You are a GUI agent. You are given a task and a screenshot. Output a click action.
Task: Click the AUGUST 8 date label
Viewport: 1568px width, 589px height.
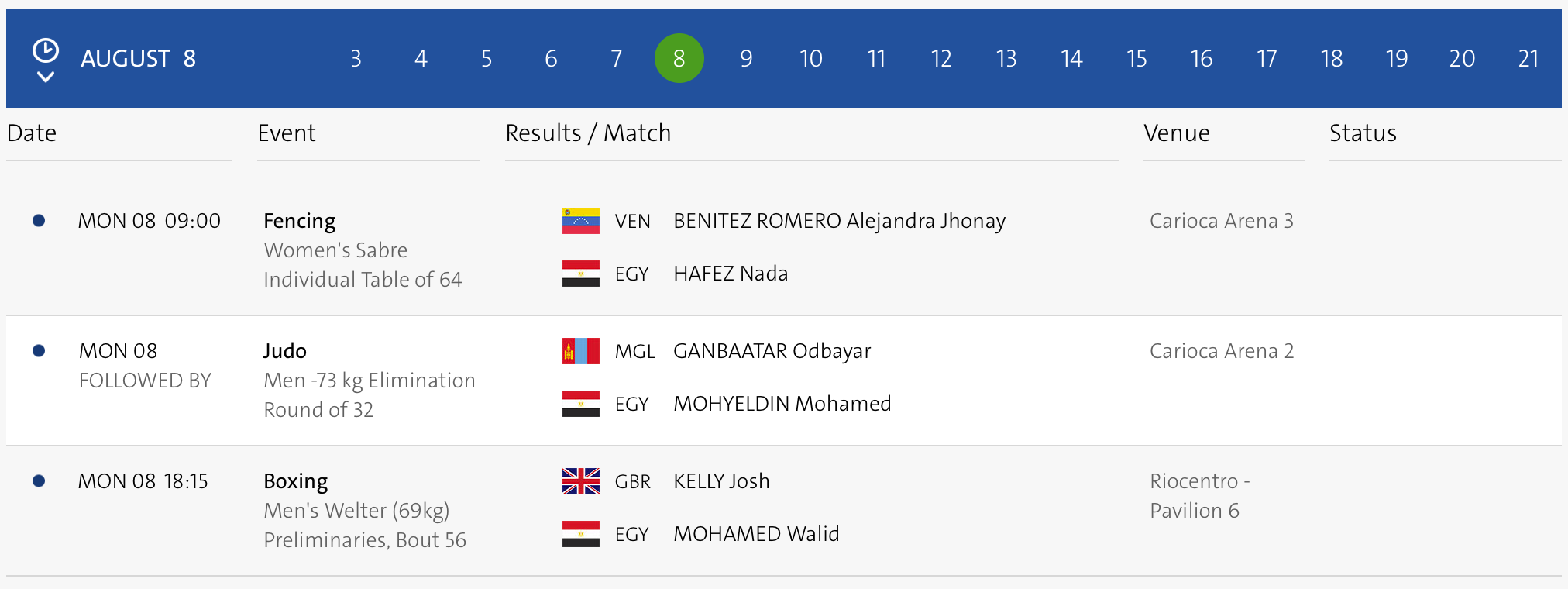pos(138,59)
